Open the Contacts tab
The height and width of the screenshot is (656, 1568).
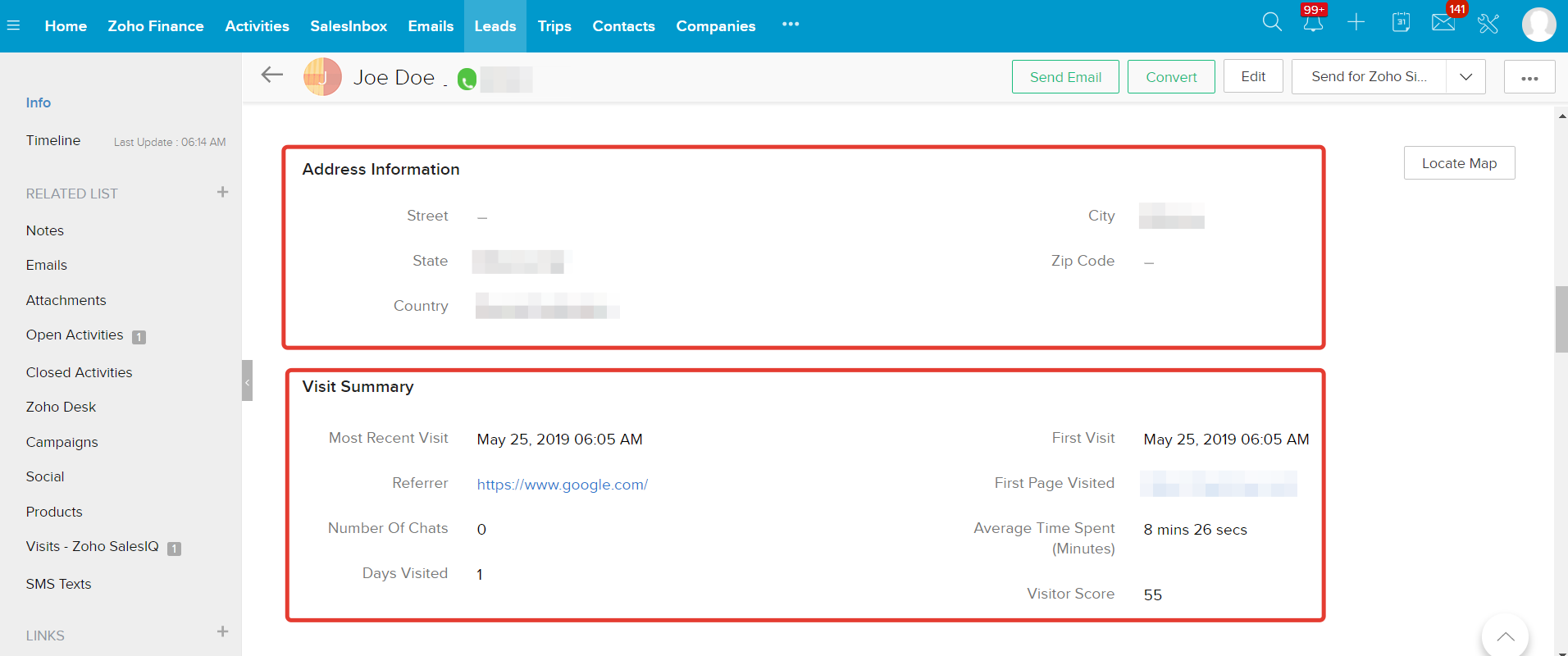(623, 26)
